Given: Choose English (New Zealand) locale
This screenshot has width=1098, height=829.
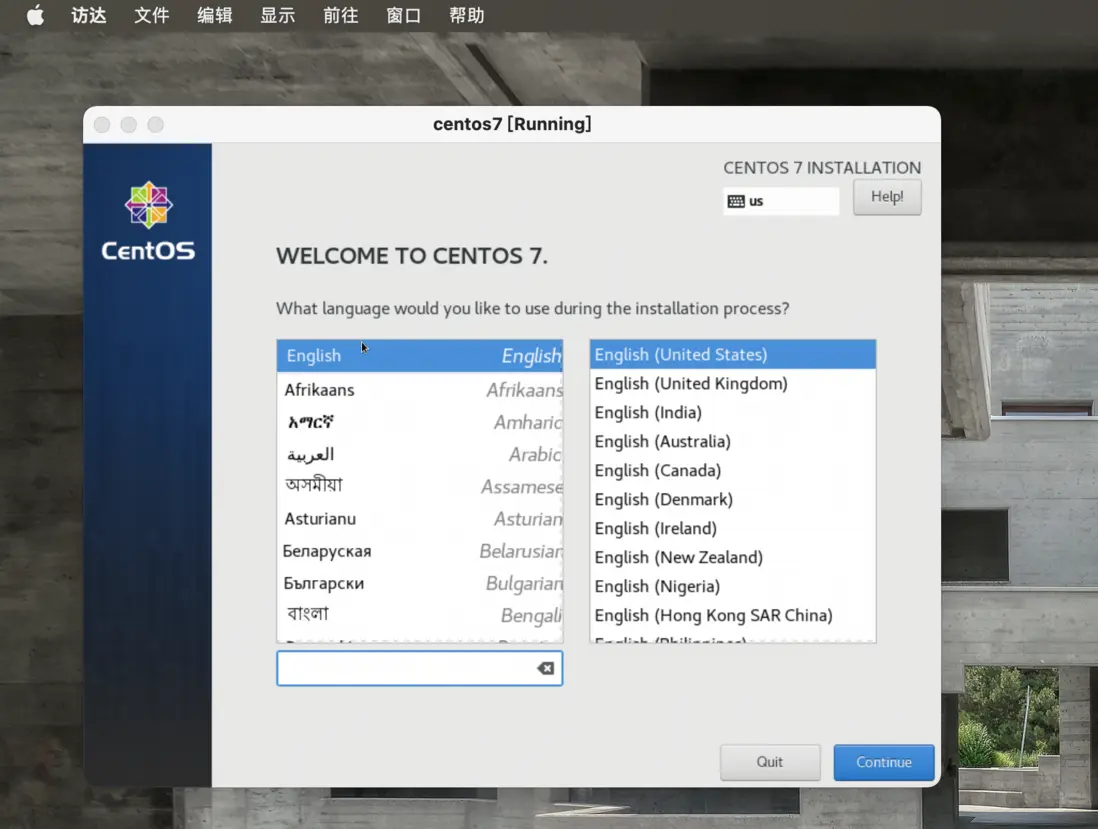Looking at the screenshot, I should point(732,557).
